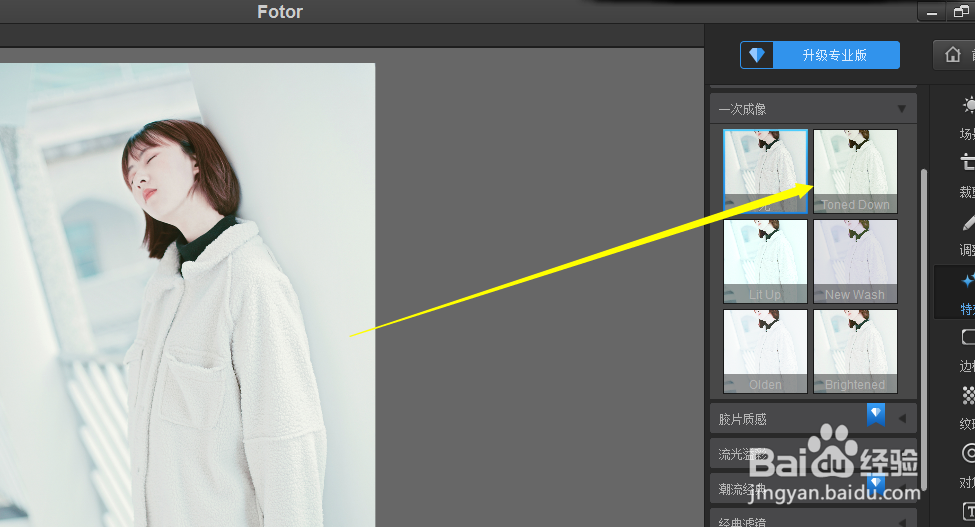This screenshot has height=527, width=975.
Task: Select the Text T icon in sidebar
Action: 969,511
